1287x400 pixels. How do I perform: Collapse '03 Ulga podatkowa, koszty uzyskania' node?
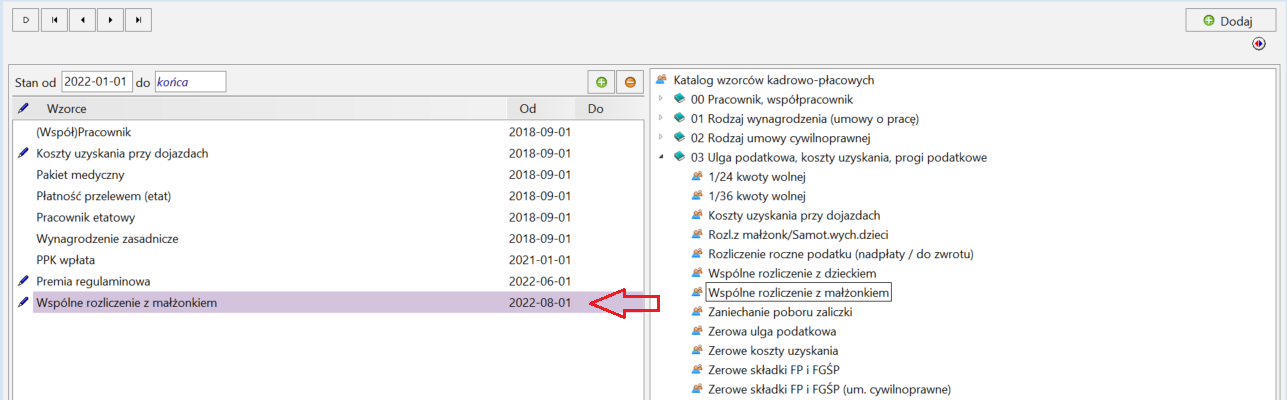(662, 157)
